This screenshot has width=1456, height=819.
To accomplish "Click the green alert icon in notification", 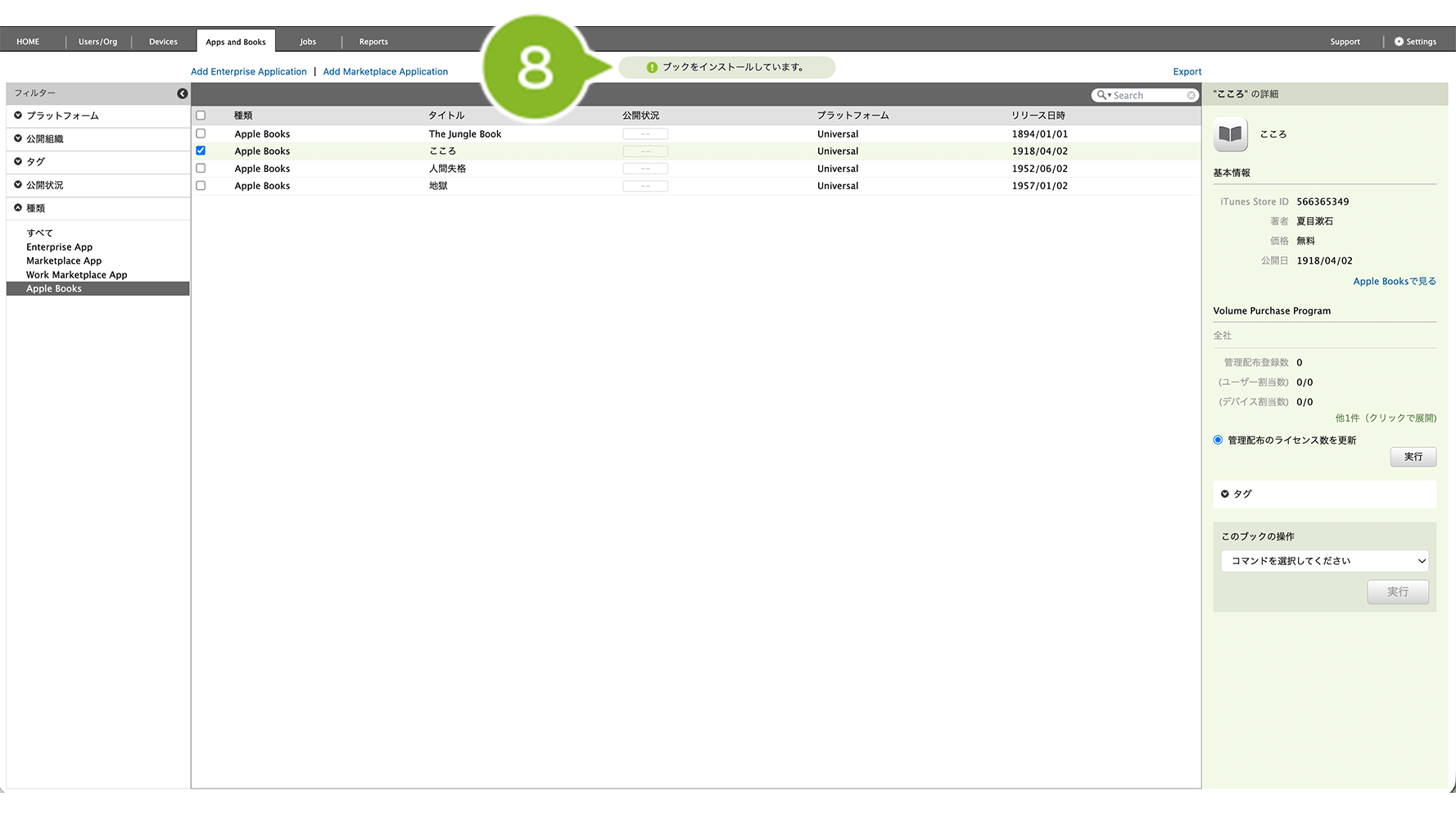I will 652,67.
